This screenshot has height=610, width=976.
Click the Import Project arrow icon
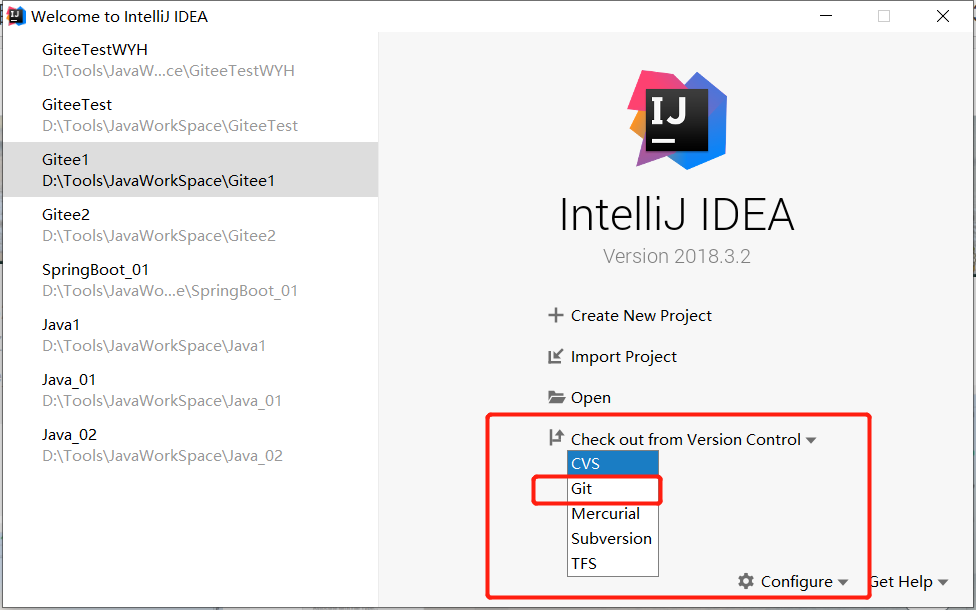pyautogui.click(x=555, y=357)
